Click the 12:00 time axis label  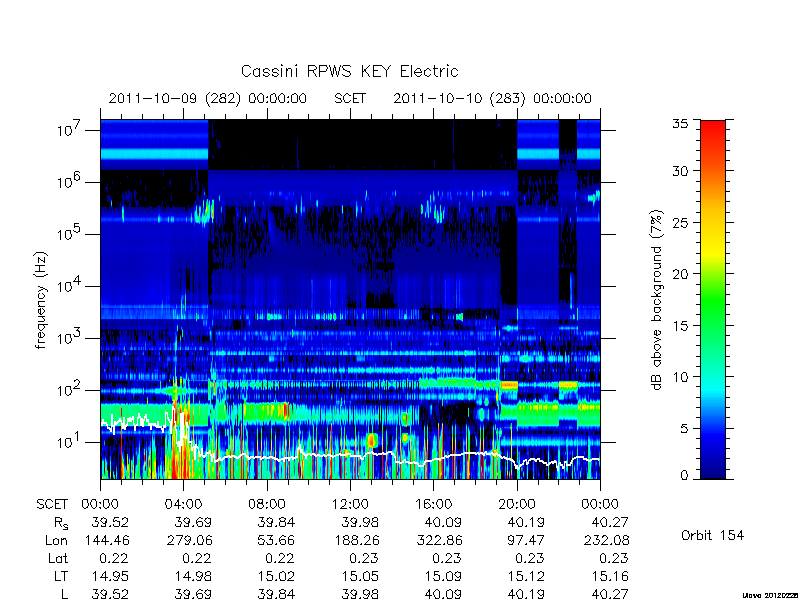click(x=350, y=504)
